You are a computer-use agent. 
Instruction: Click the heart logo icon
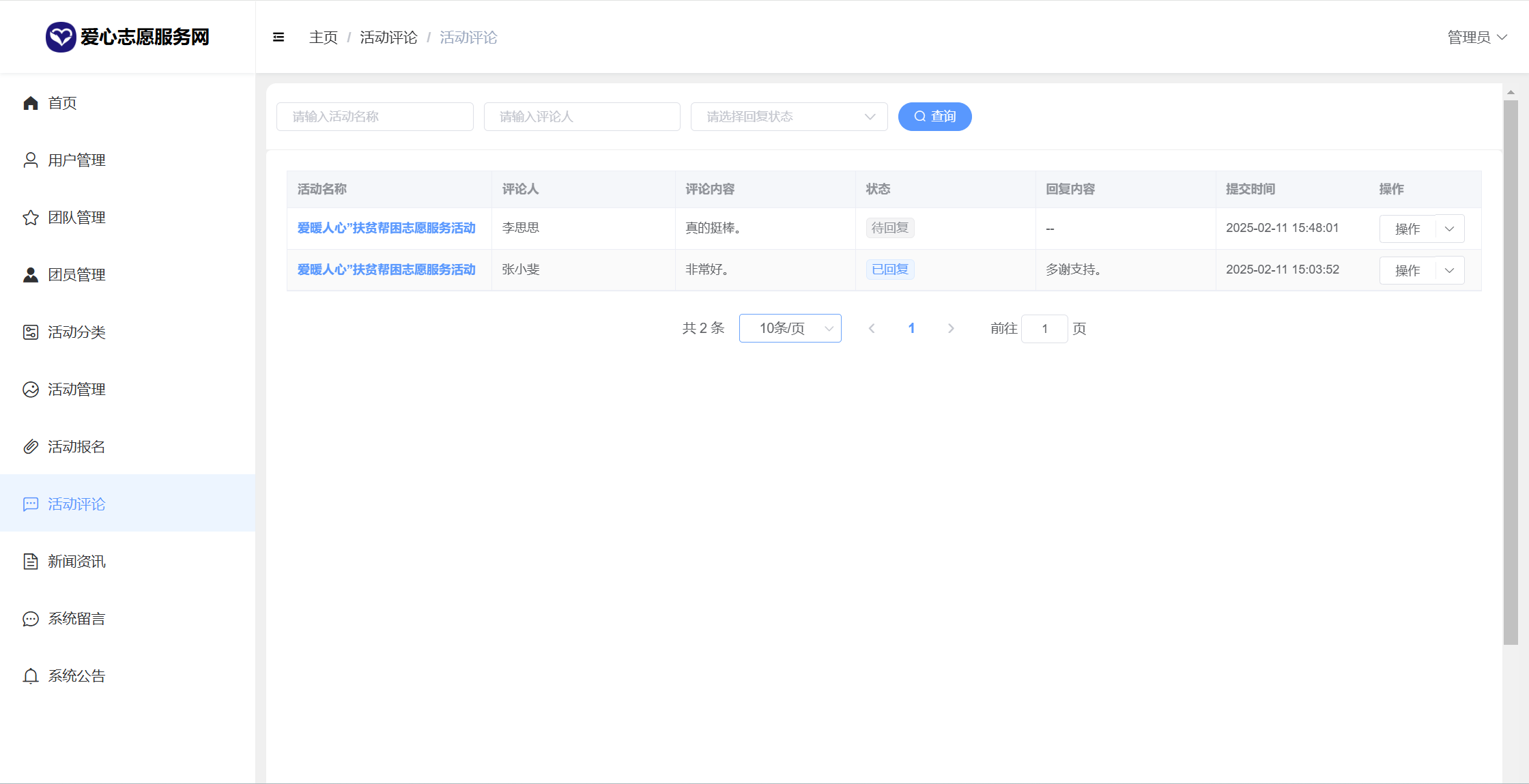tap(61, 37)
